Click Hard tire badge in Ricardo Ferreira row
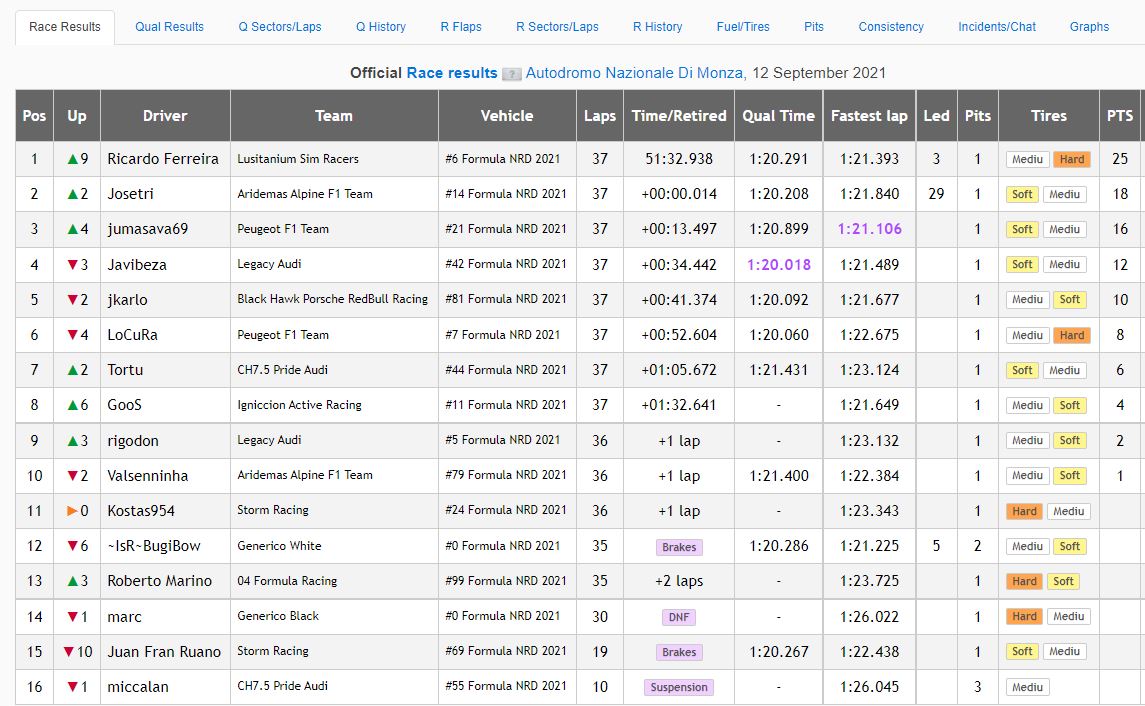 [x=1071, y=159]
